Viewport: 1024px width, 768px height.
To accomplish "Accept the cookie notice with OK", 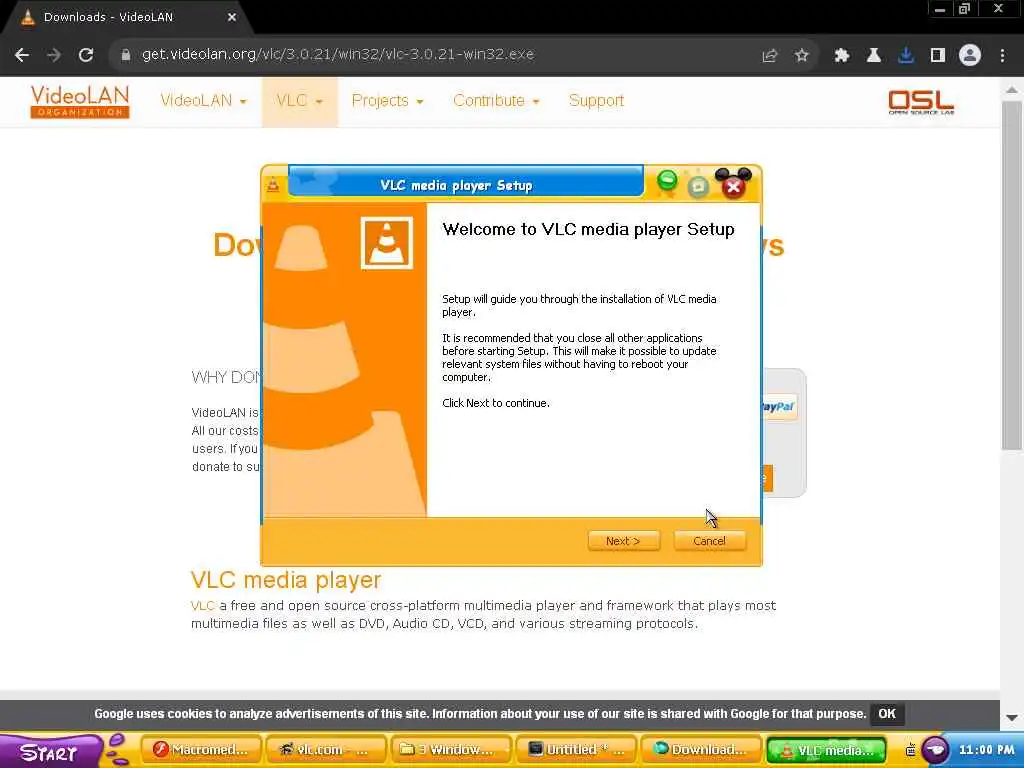I will pos(887,714).
